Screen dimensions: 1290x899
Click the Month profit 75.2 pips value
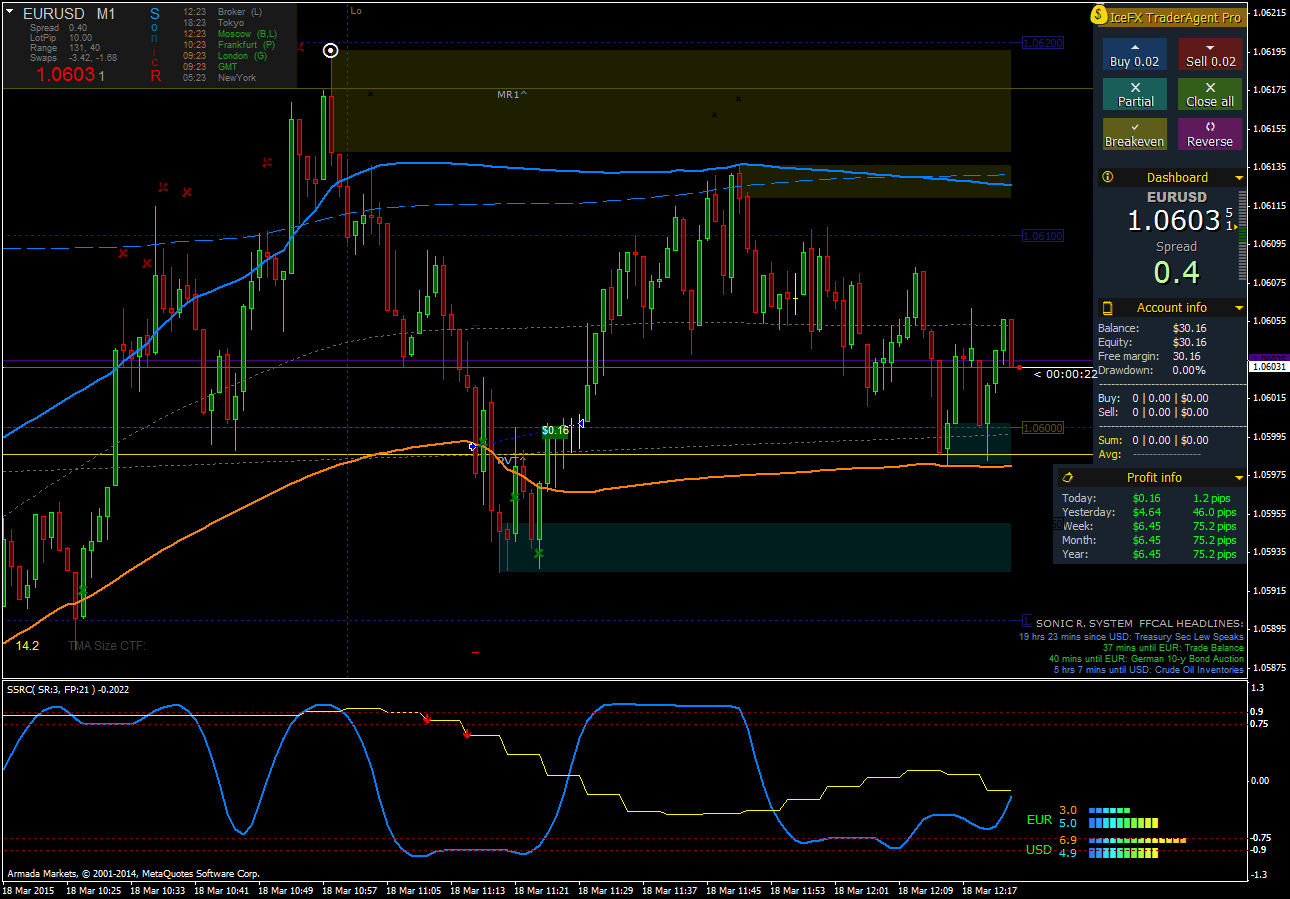coord(1214,540)
